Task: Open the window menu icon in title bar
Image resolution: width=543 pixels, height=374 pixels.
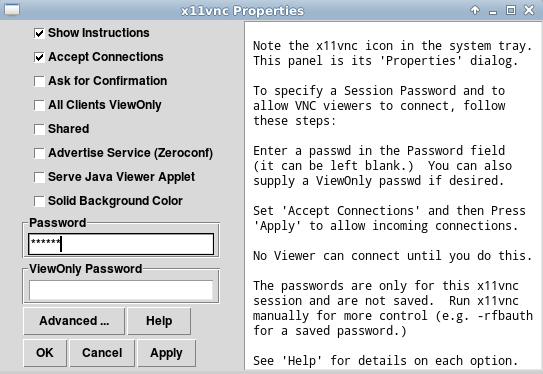Action: (12, 10)
